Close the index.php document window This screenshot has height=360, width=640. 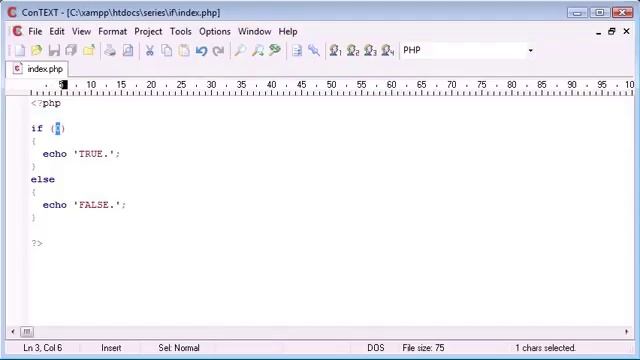tap(627, 31)
